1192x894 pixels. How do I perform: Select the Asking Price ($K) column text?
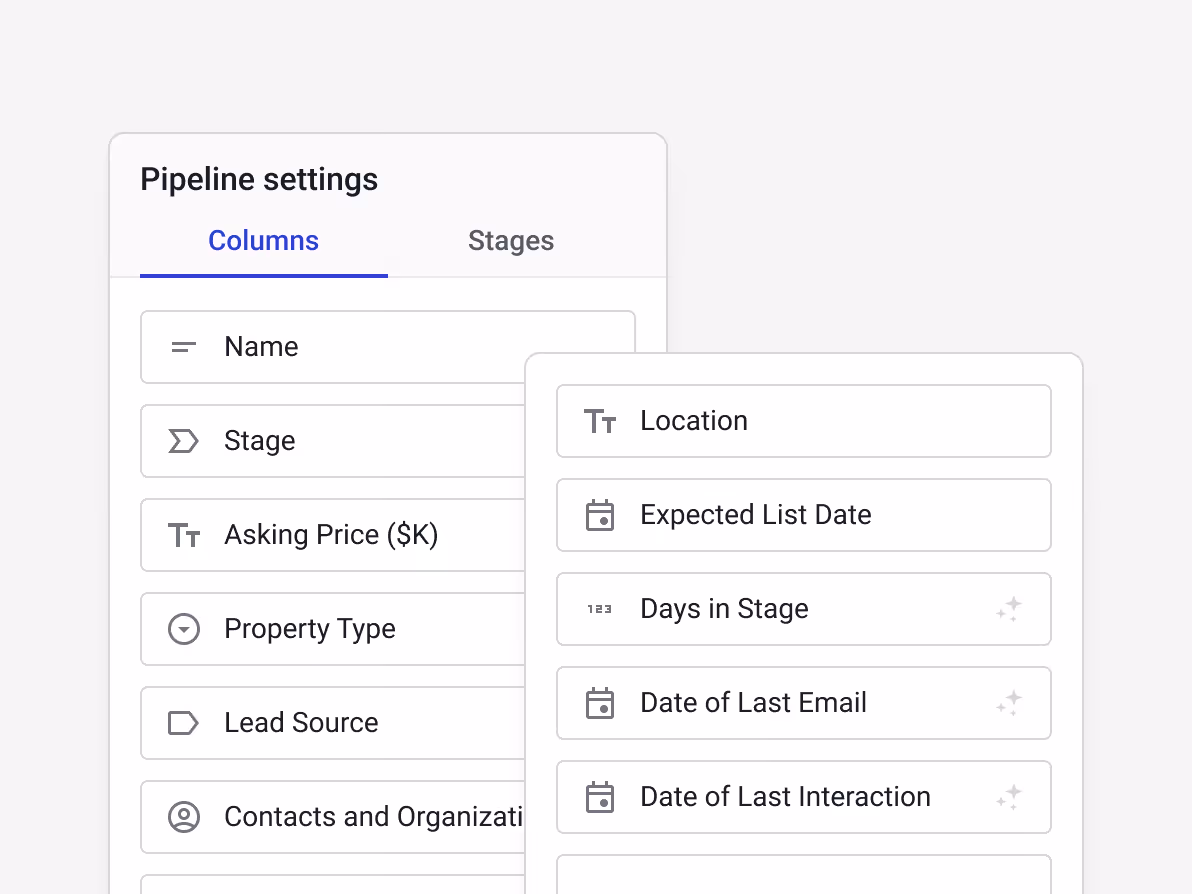331,535
